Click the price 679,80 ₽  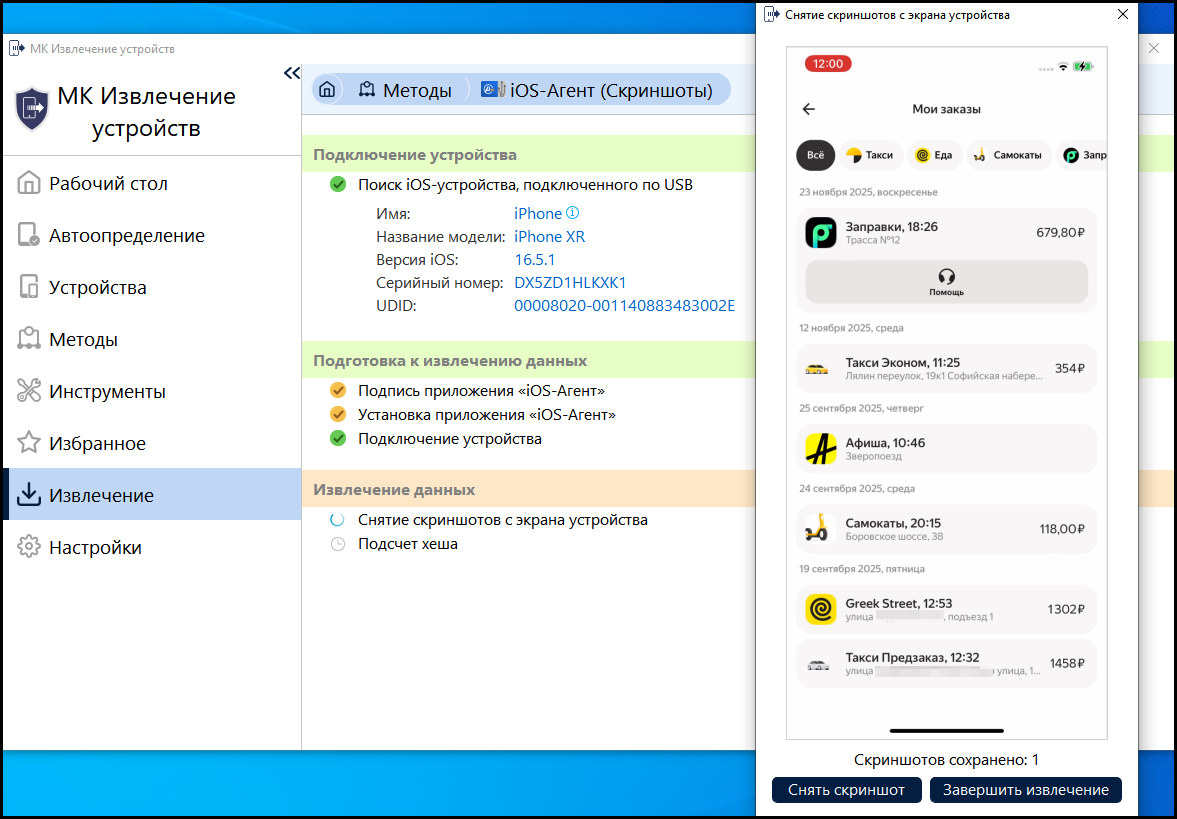(x=1061, y=233)
